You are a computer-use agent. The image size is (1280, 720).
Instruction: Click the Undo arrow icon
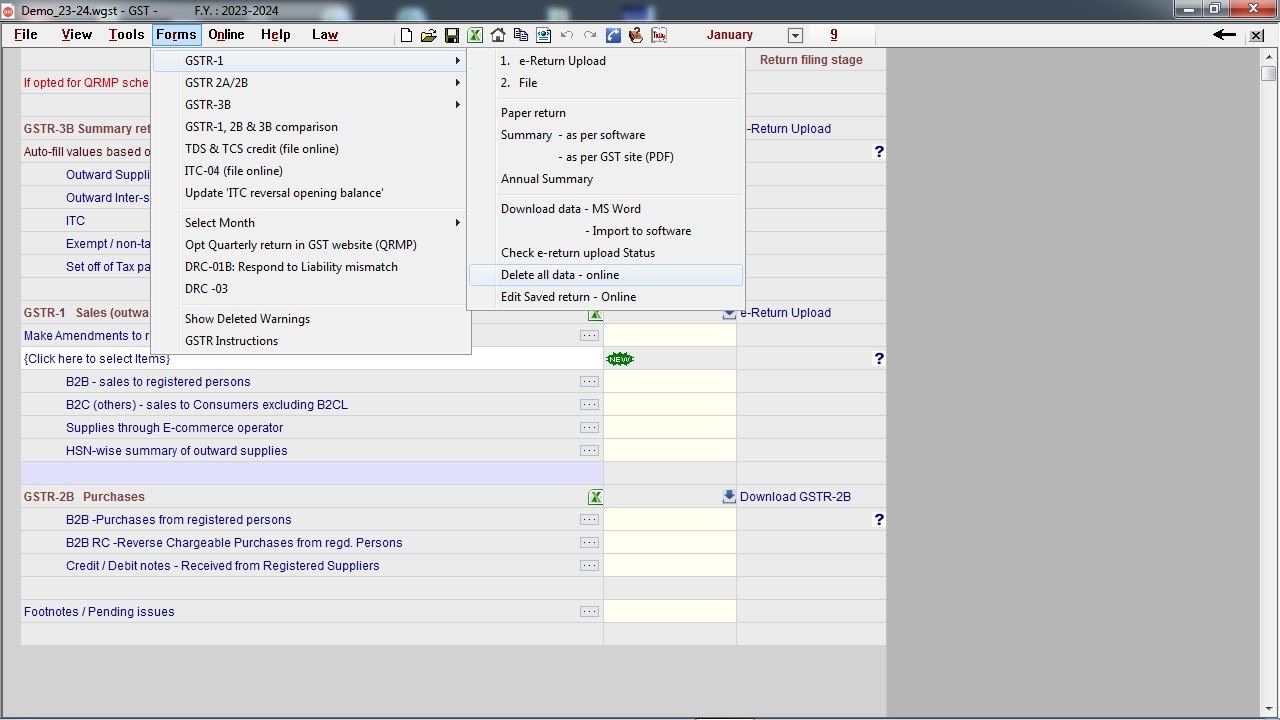tap(567, 35)
